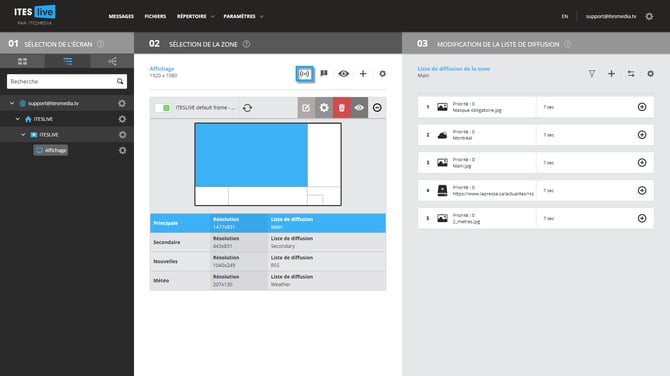670x376 pixels.
Task: Click the search magnifier icon
Action: click(120, 81)
